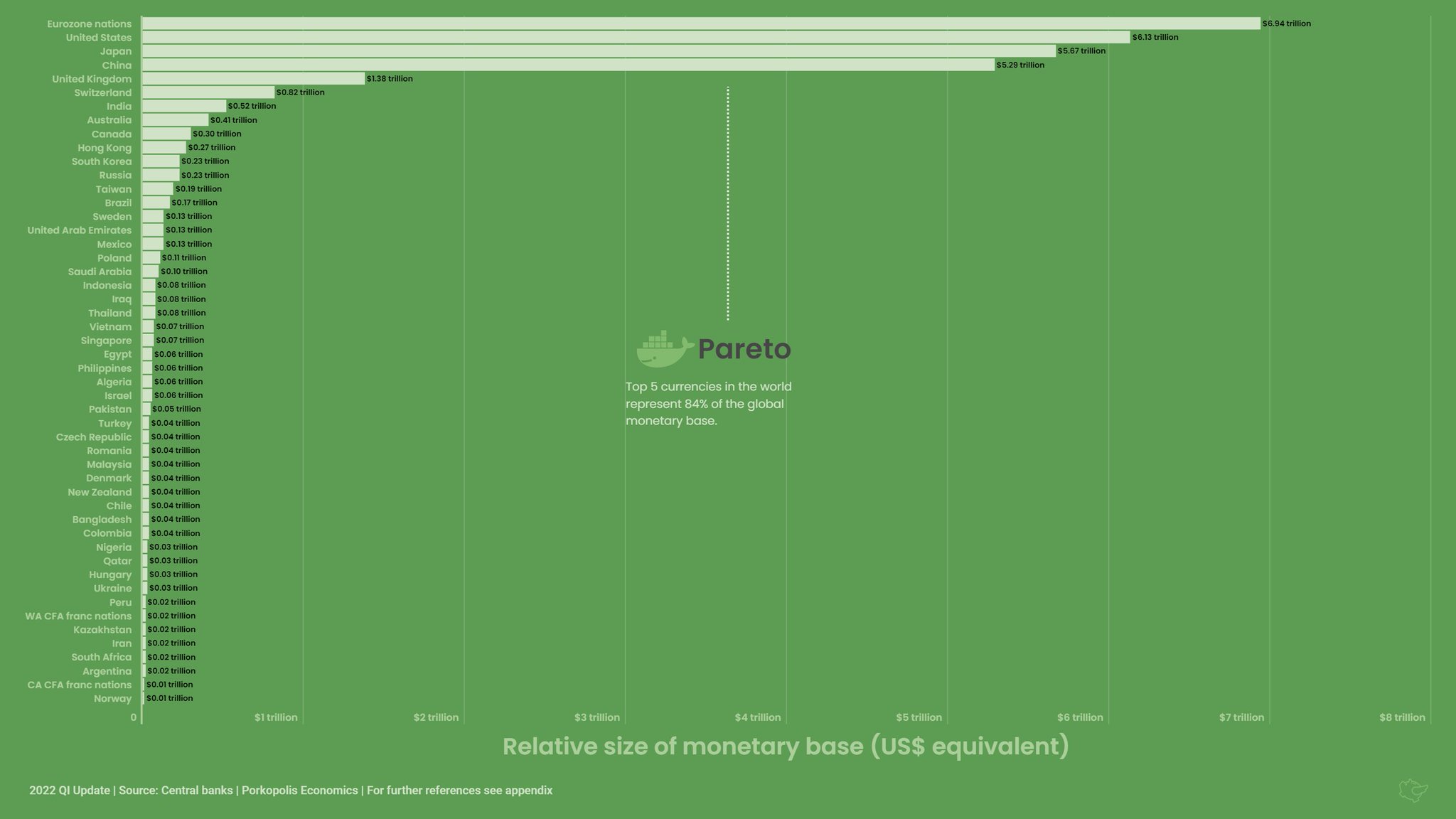Click the "Russia" country label

click(x=115, y=176)
